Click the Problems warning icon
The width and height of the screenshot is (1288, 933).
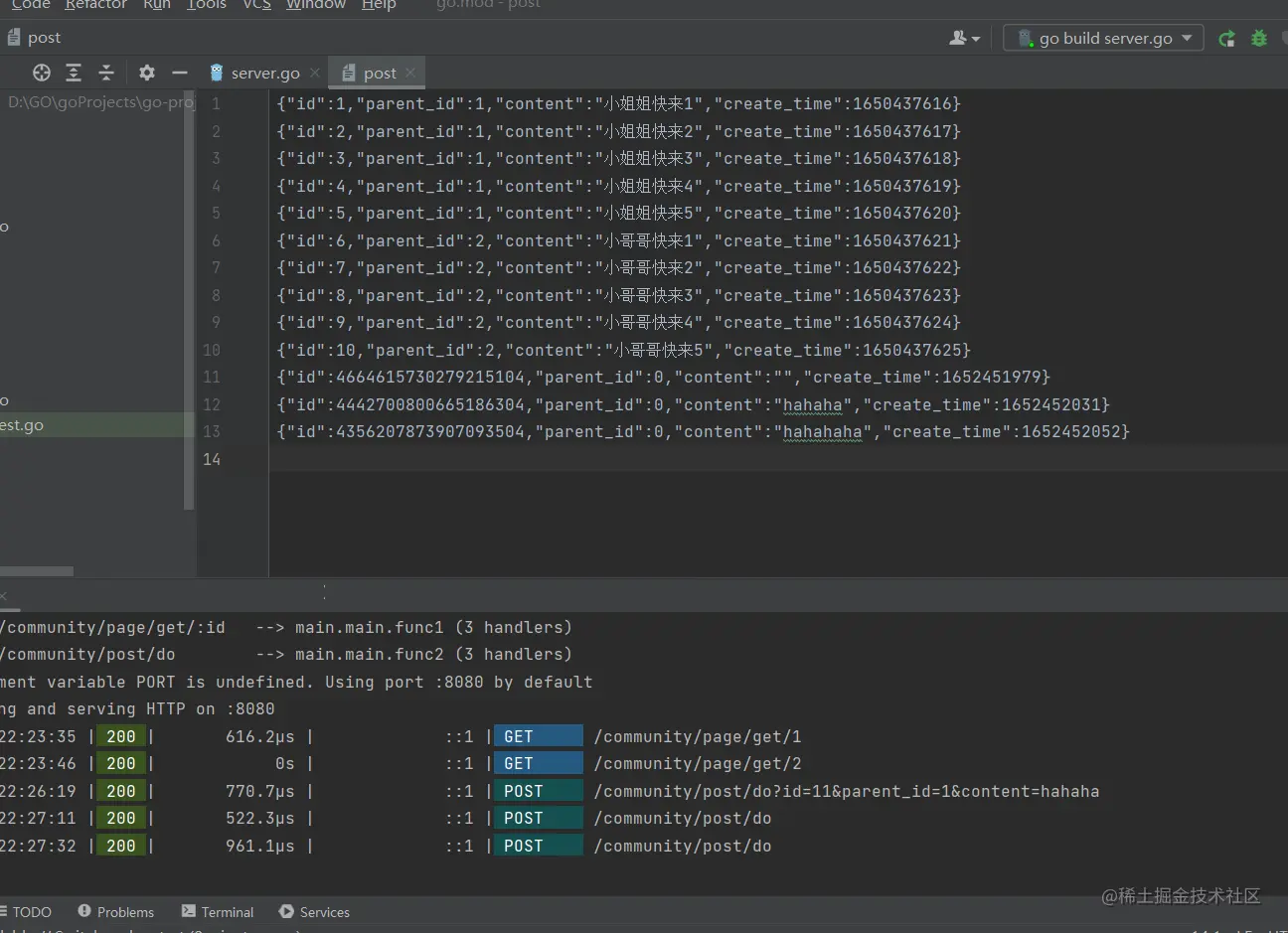84,911
